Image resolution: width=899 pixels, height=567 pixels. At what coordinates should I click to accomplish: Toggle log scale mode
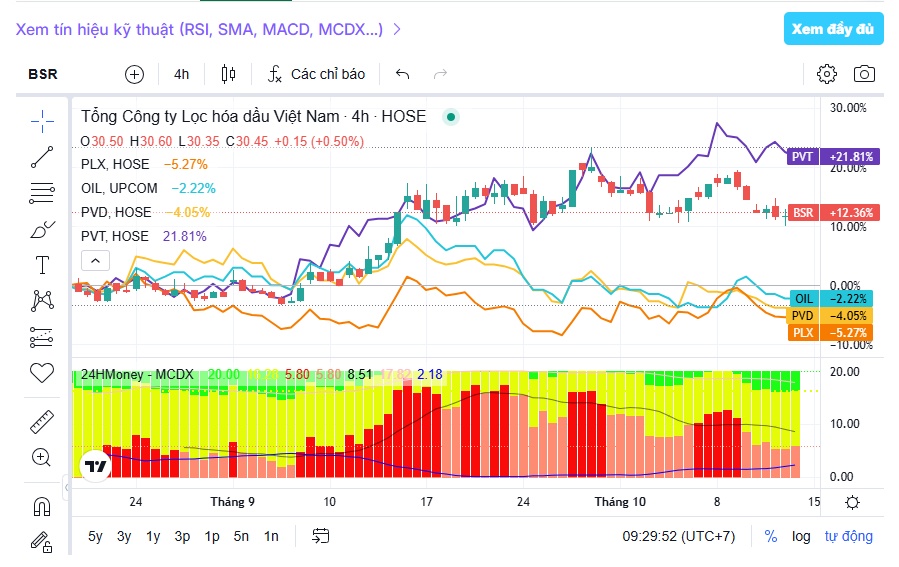801,536
